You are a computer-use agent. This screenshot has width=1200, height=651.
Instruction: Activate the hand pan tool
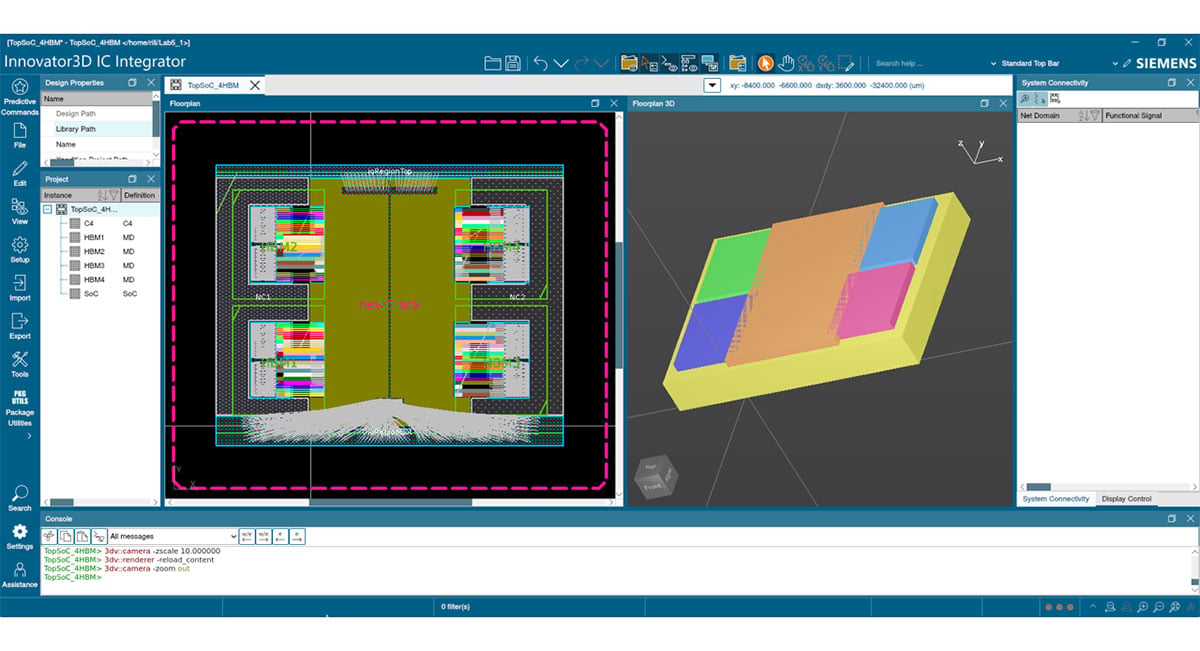pyautogui.click(x=786, y=63)
